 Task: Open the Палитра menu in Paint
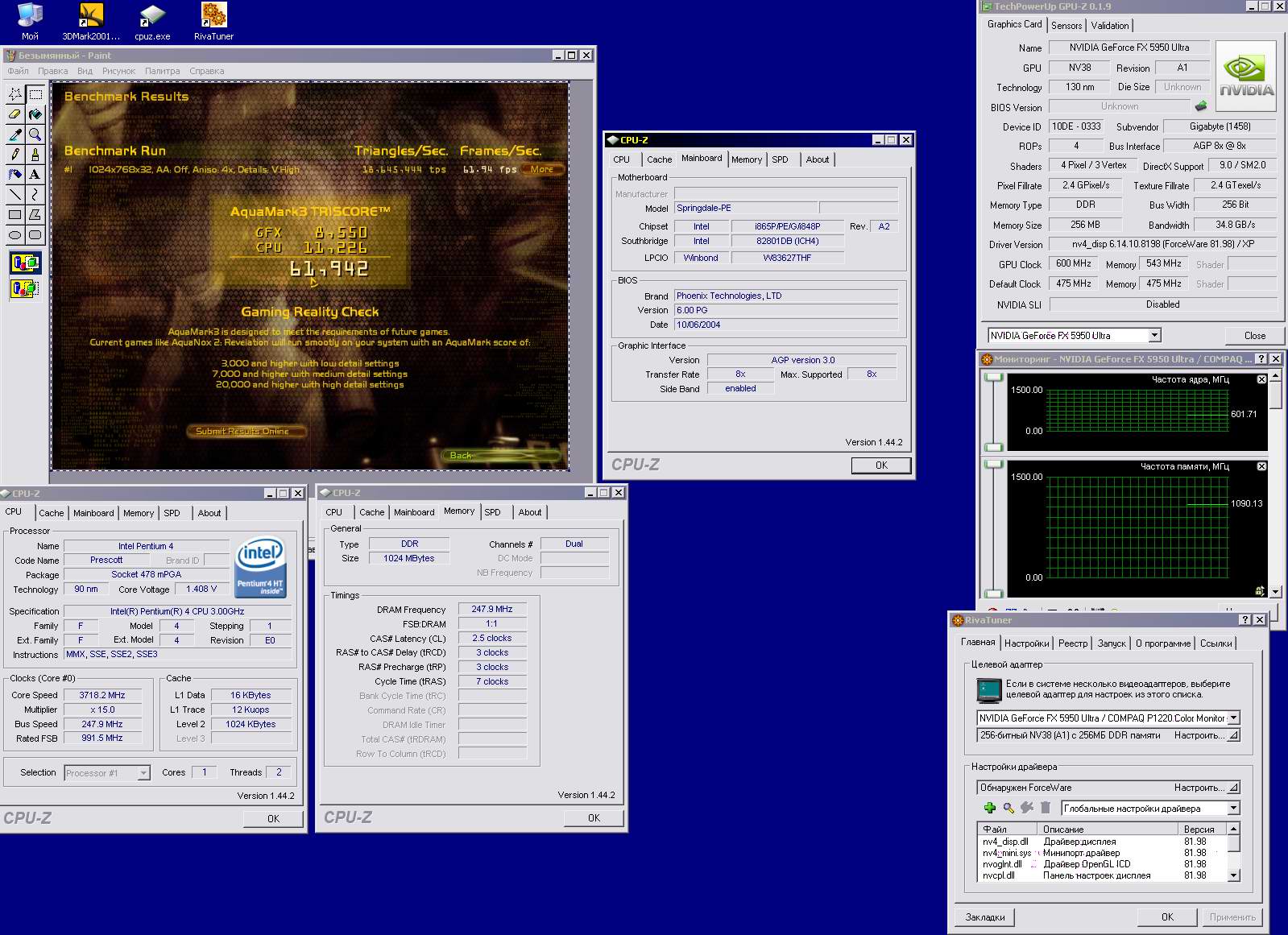pos(163,71)
